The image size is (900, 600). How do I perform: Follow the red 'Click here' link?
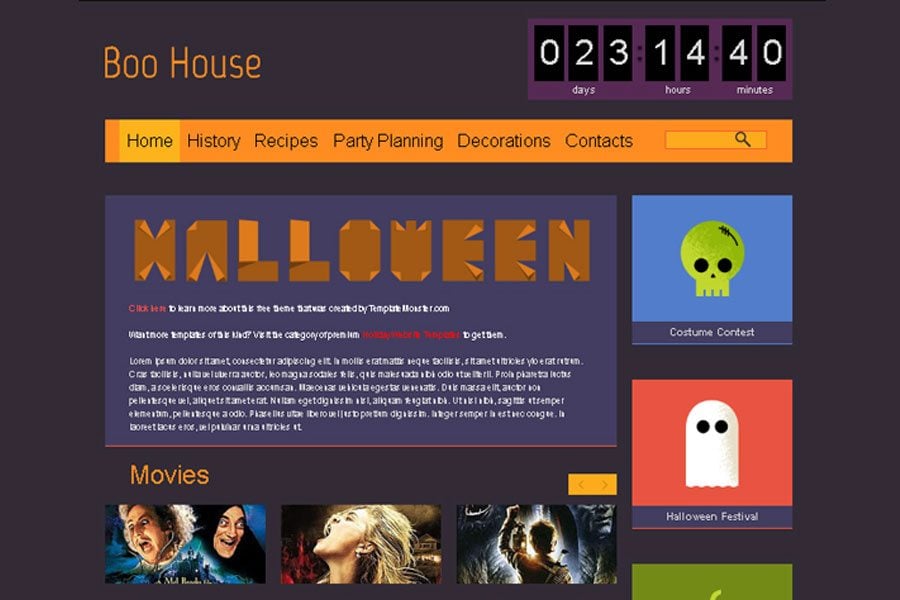coord(148,308)
